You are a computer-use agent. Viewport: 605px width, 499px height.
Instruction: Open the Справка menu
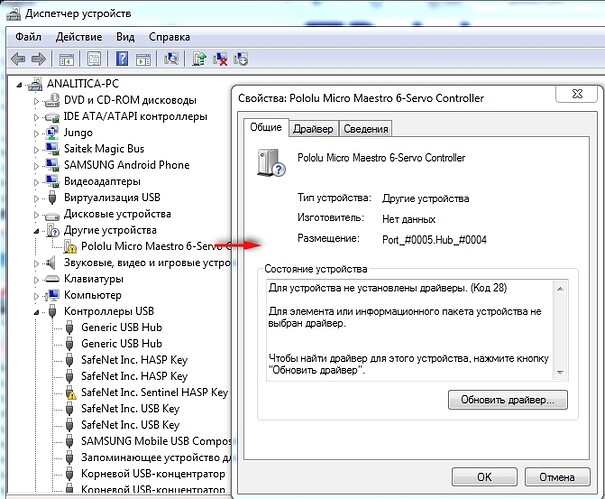(169, 37)
